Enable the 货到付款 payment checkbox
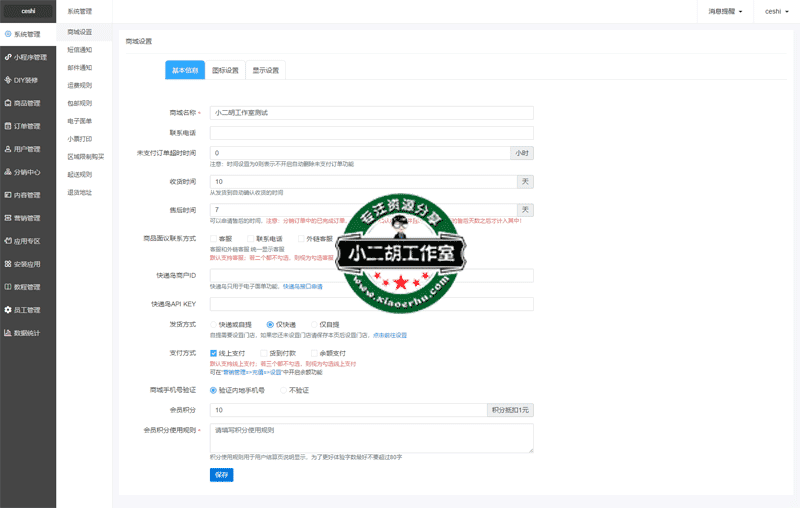 [x=264, y=353]
